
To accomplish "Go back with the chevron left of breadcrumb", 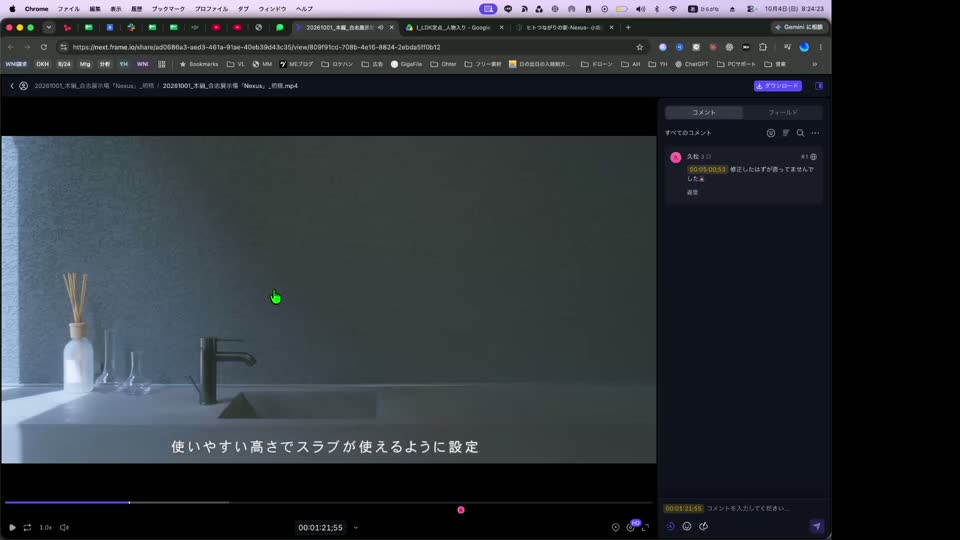I will [x=12, y=86].
